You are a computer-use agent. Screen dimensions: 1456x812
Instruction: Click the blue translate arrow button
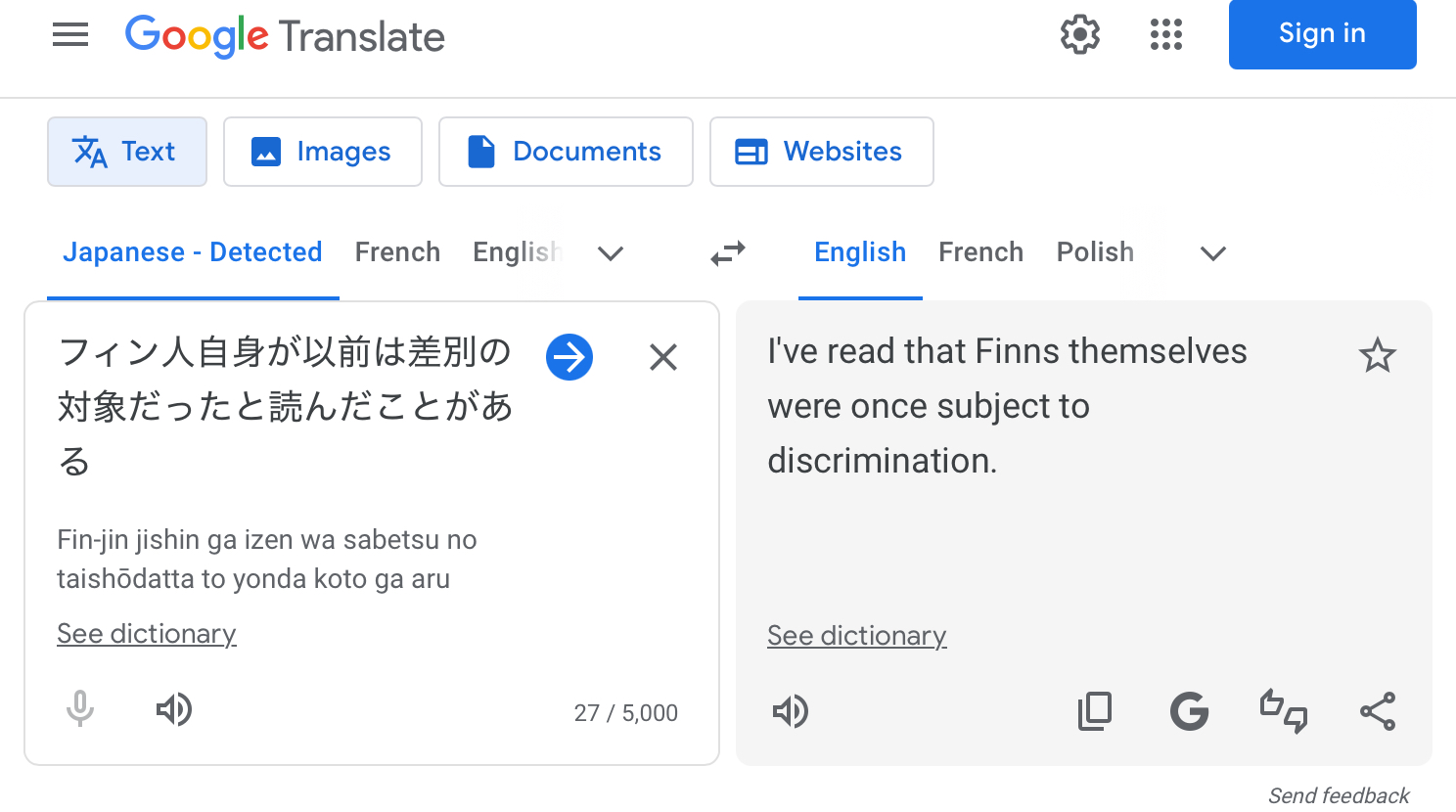point(569,357)
